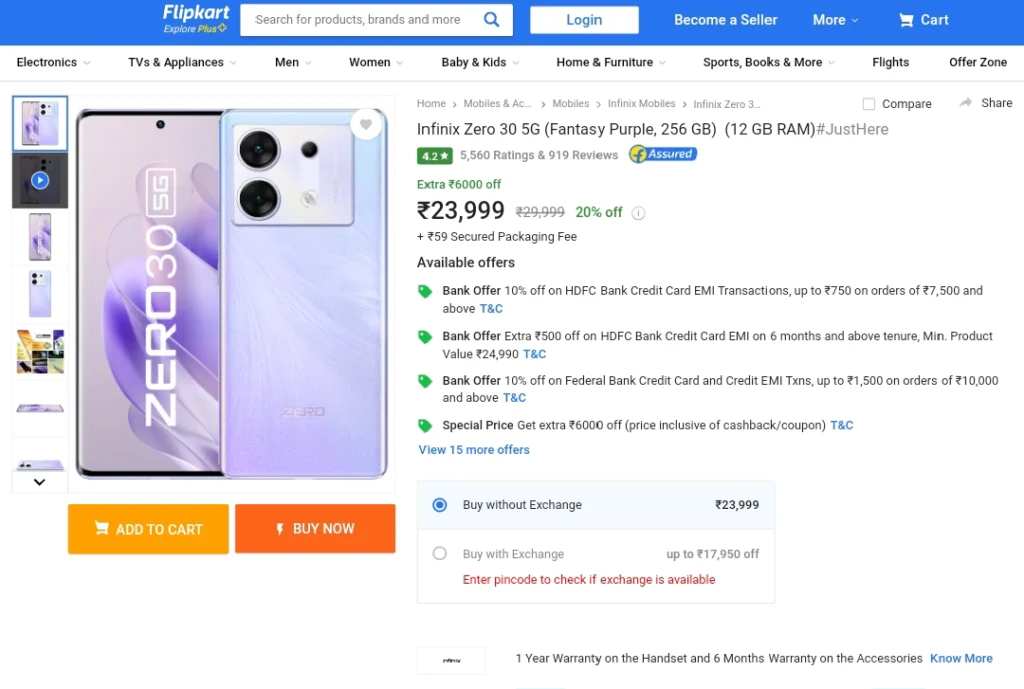Image resolution: width=1024 pixels, height=689 pixels.
Task: Open the Flights menu item
Action: click(x=890, y=62)
